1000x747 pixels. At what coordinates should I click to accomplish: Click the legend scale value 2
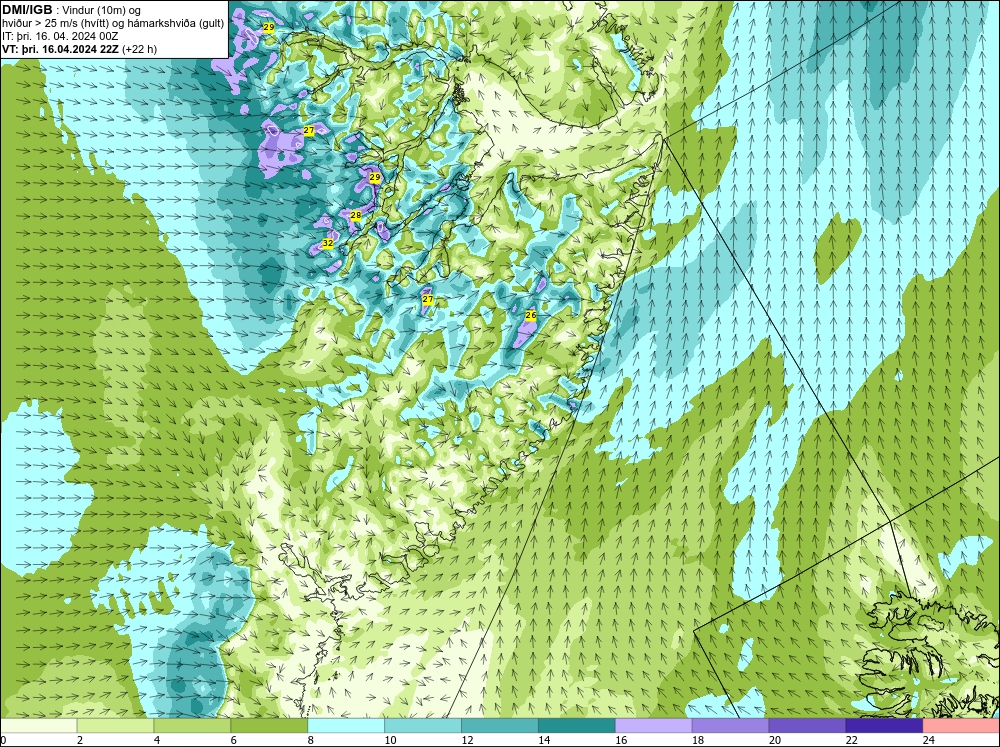[x=80, y=740]
